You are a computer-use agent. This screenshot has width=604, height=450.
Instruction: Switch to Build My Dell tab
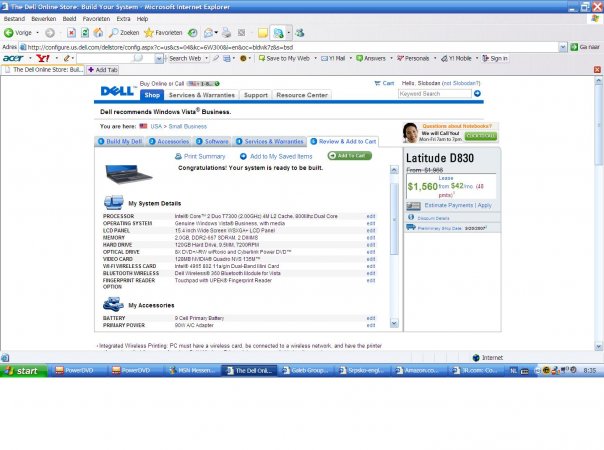pyautogui.click(x=120, y=141)
